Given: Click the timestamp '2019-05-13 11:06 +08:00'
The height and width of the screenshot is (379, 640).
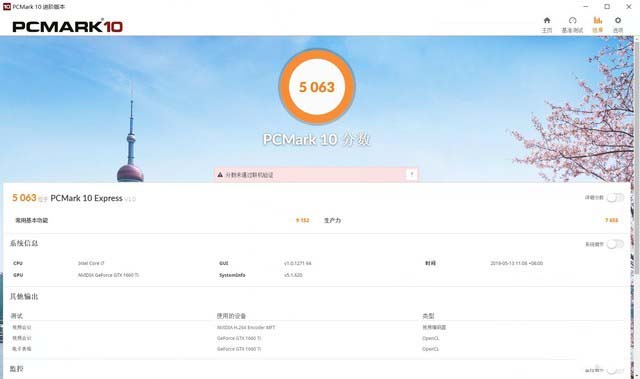Looking at the screenshot, I should pyautogui.click(x=516, y=263).
